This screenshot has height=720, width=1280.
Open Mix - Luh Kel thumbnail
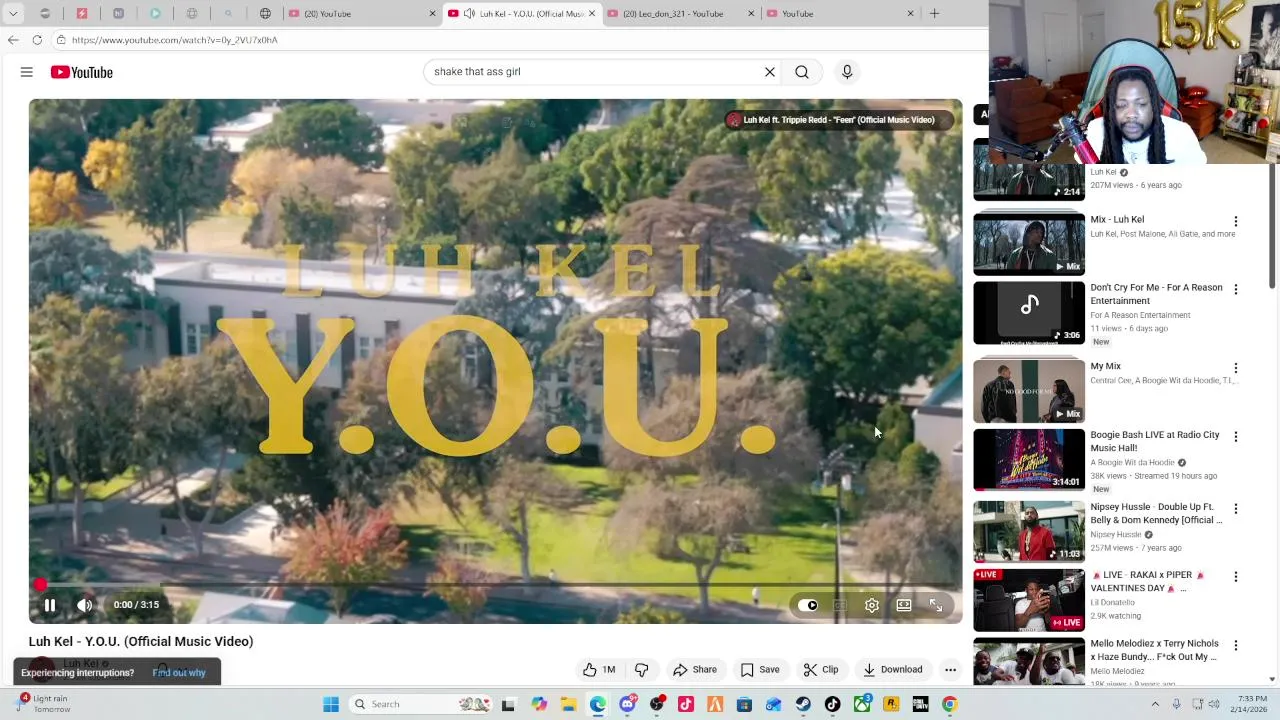coord(1029,244)
